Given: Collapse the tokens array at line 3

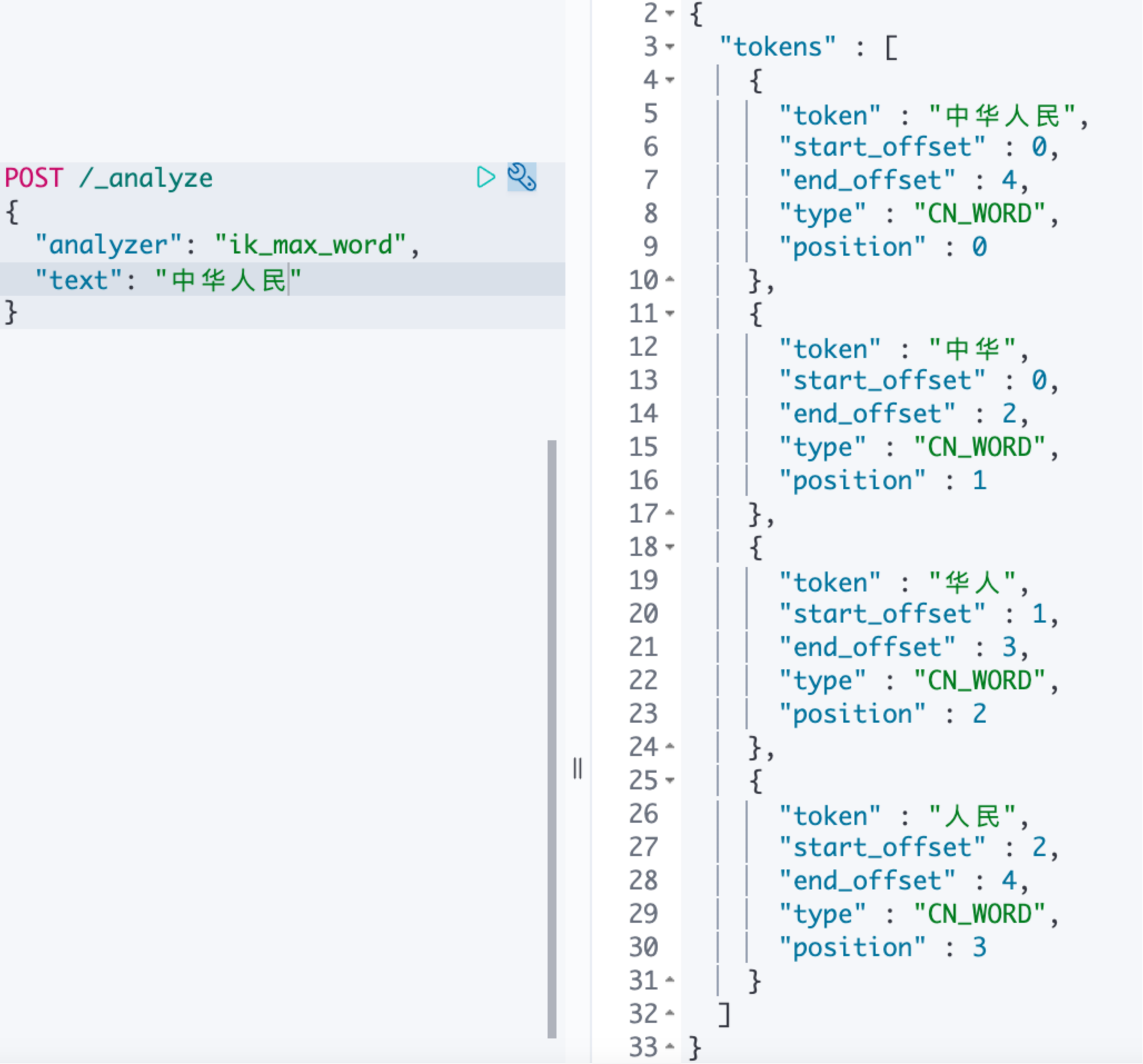Looking at the screenshot, I should [x=670, y=47].
